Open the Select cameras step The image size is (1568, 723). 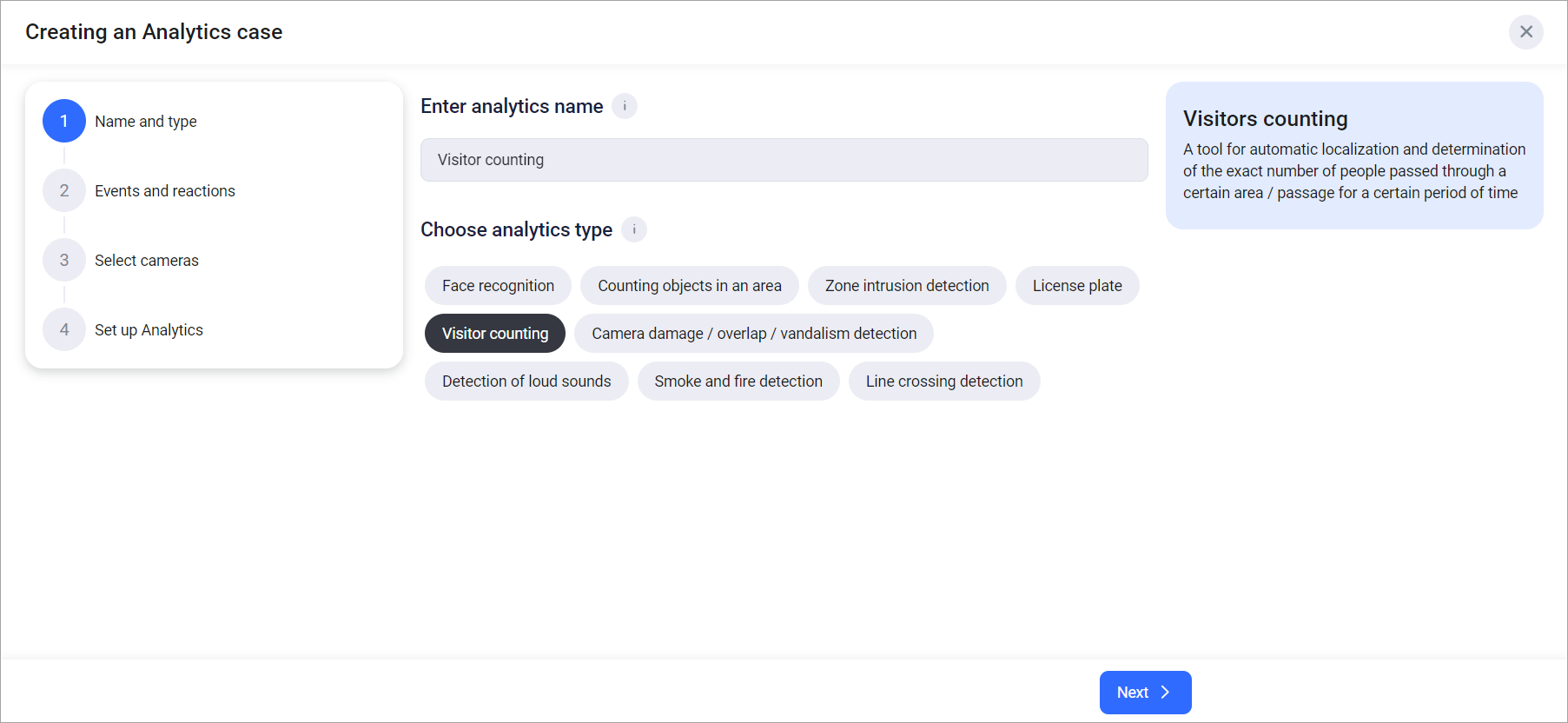(x=146, y=261)
